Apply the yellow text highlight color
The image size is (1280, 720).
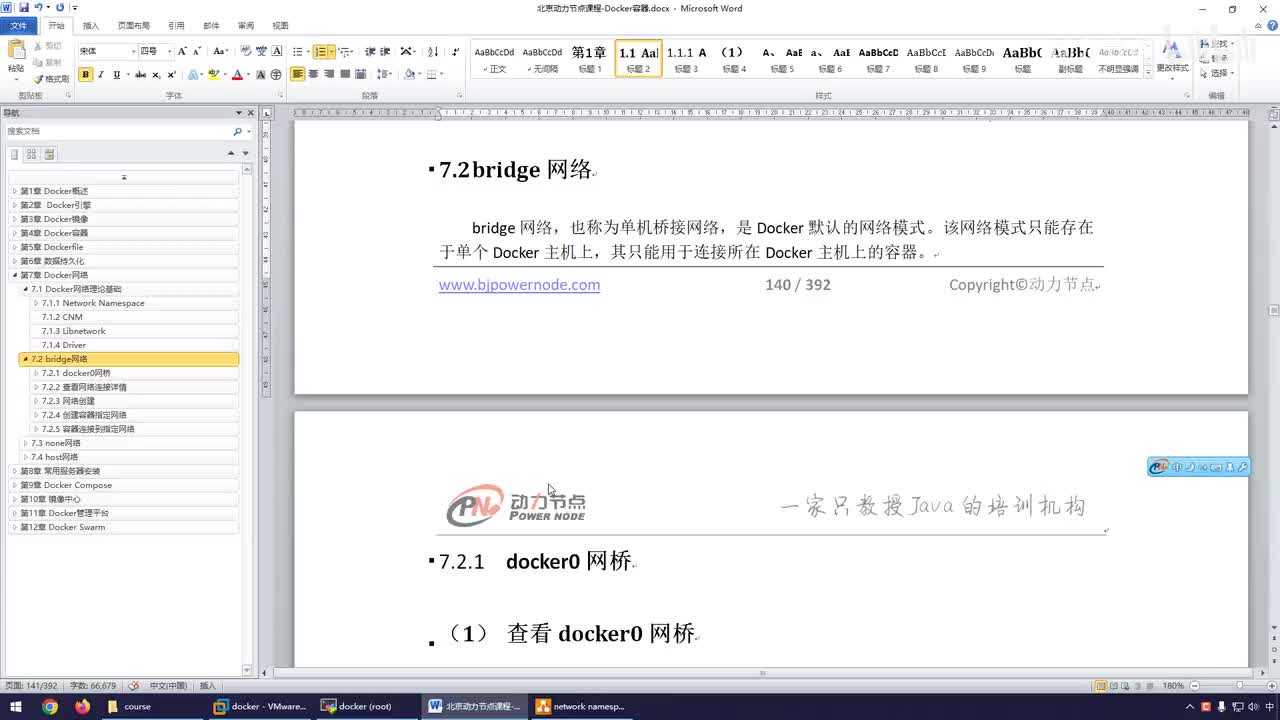213,75
